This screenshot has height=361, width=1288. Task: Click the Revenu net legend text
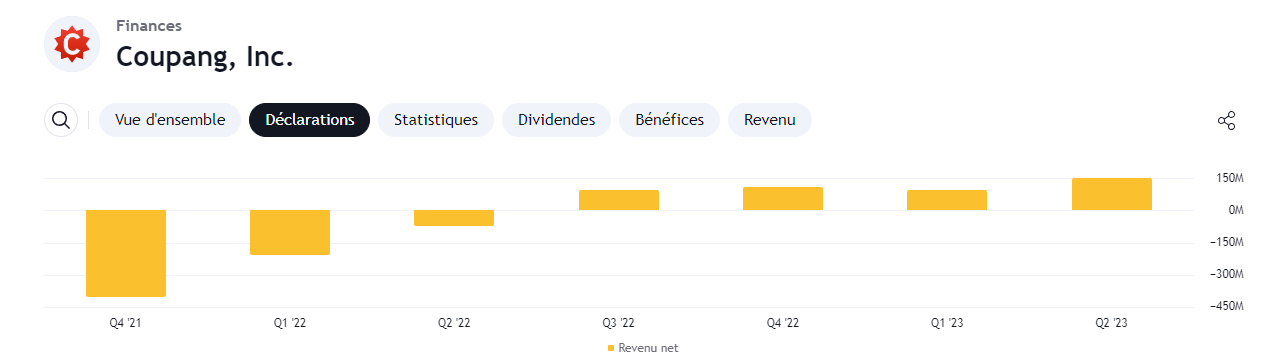pos(648,348)
